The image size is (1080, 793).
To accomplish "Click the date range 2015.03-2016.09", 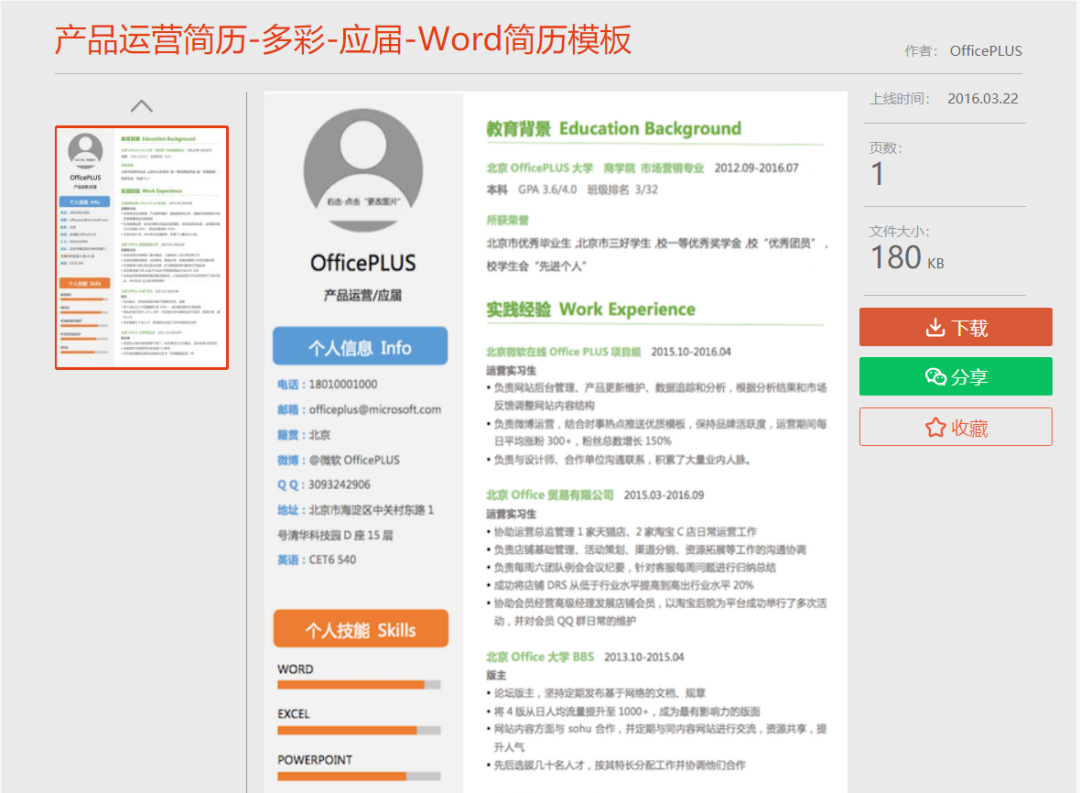I will tap(664, 495).
